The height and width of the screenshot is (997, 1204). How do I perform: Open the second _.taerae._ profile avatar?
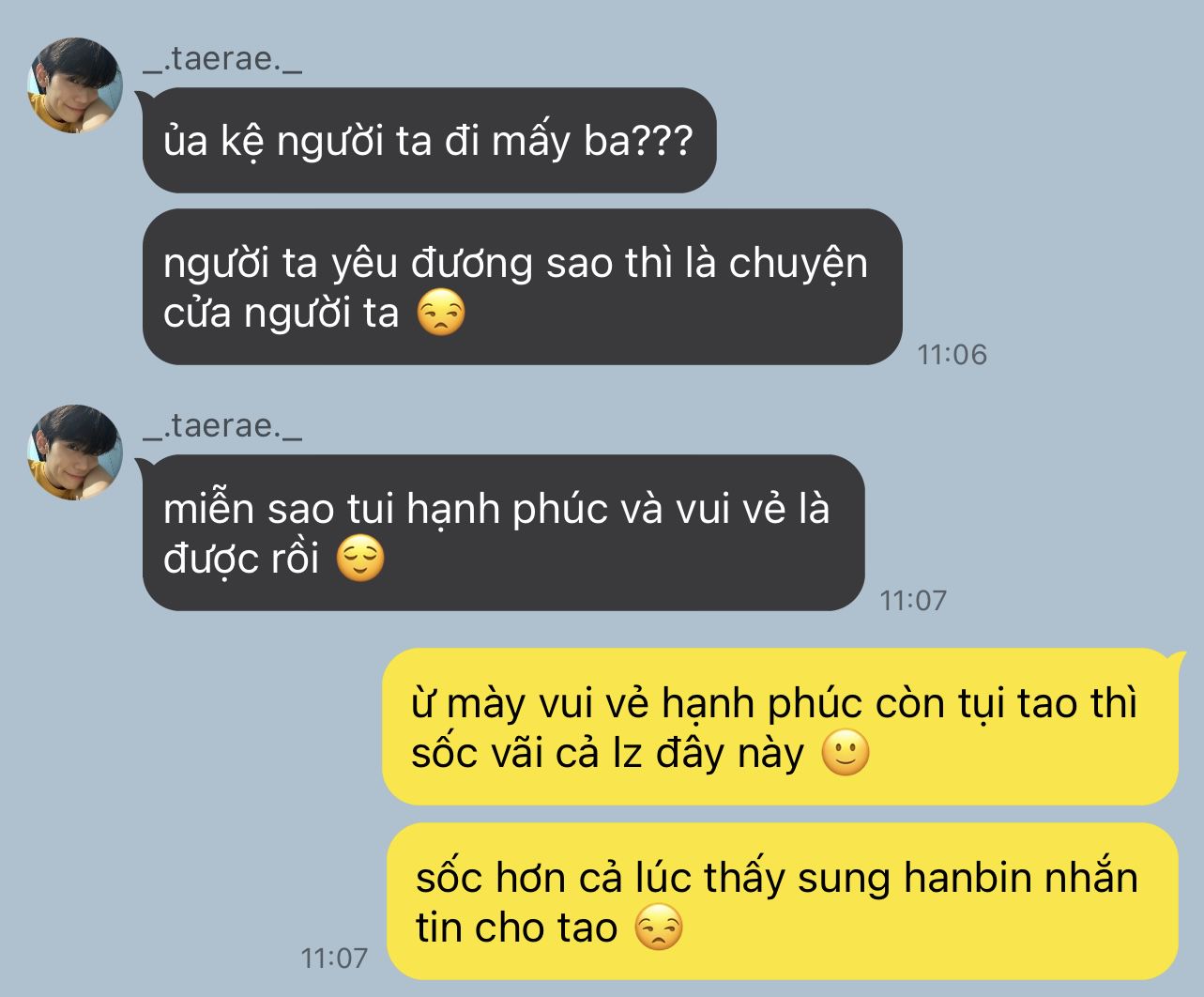click(x=75, y=452)
